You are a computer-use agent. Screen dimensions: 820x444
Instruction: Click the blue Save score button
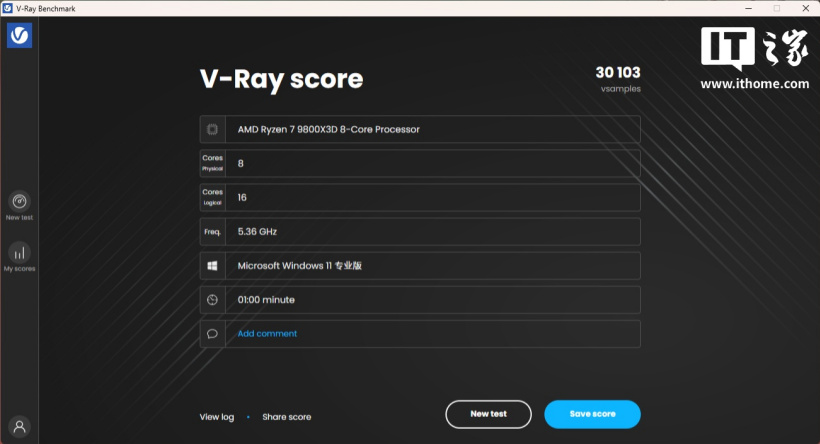click(x=593, y=414)
